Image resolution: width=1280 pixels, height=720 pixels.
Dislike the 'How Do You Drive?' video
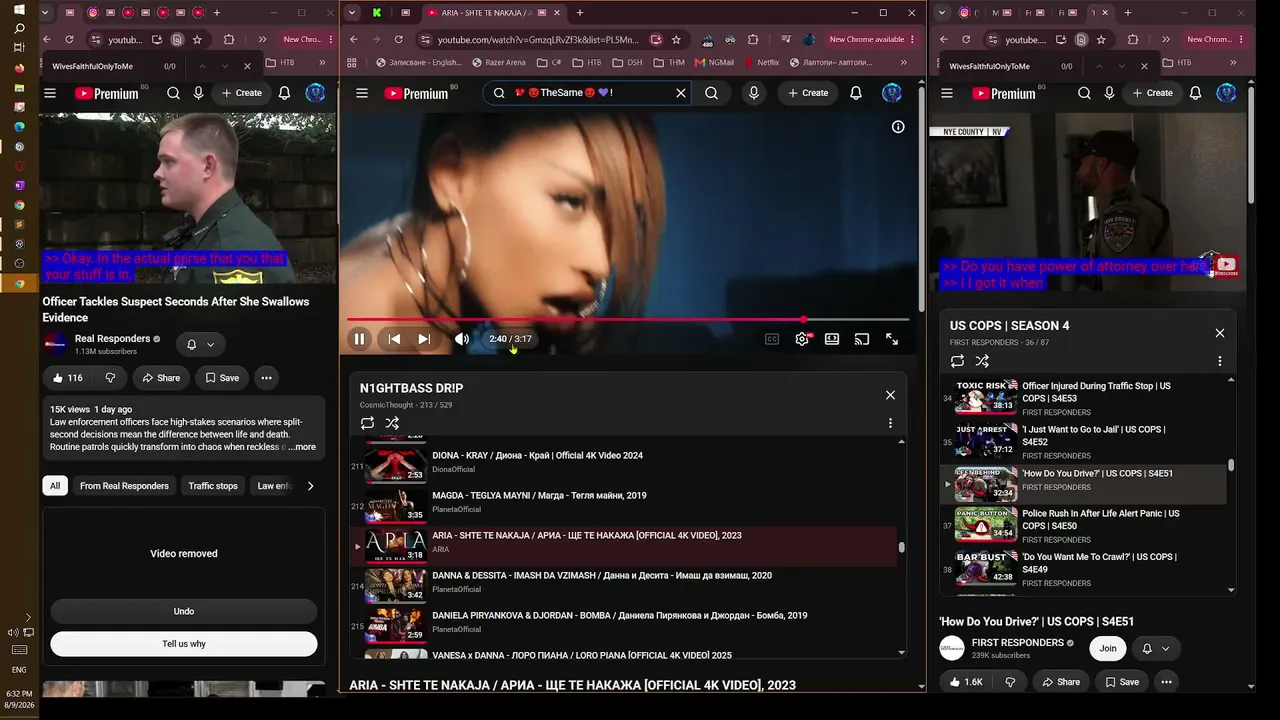coord(1010,682)
